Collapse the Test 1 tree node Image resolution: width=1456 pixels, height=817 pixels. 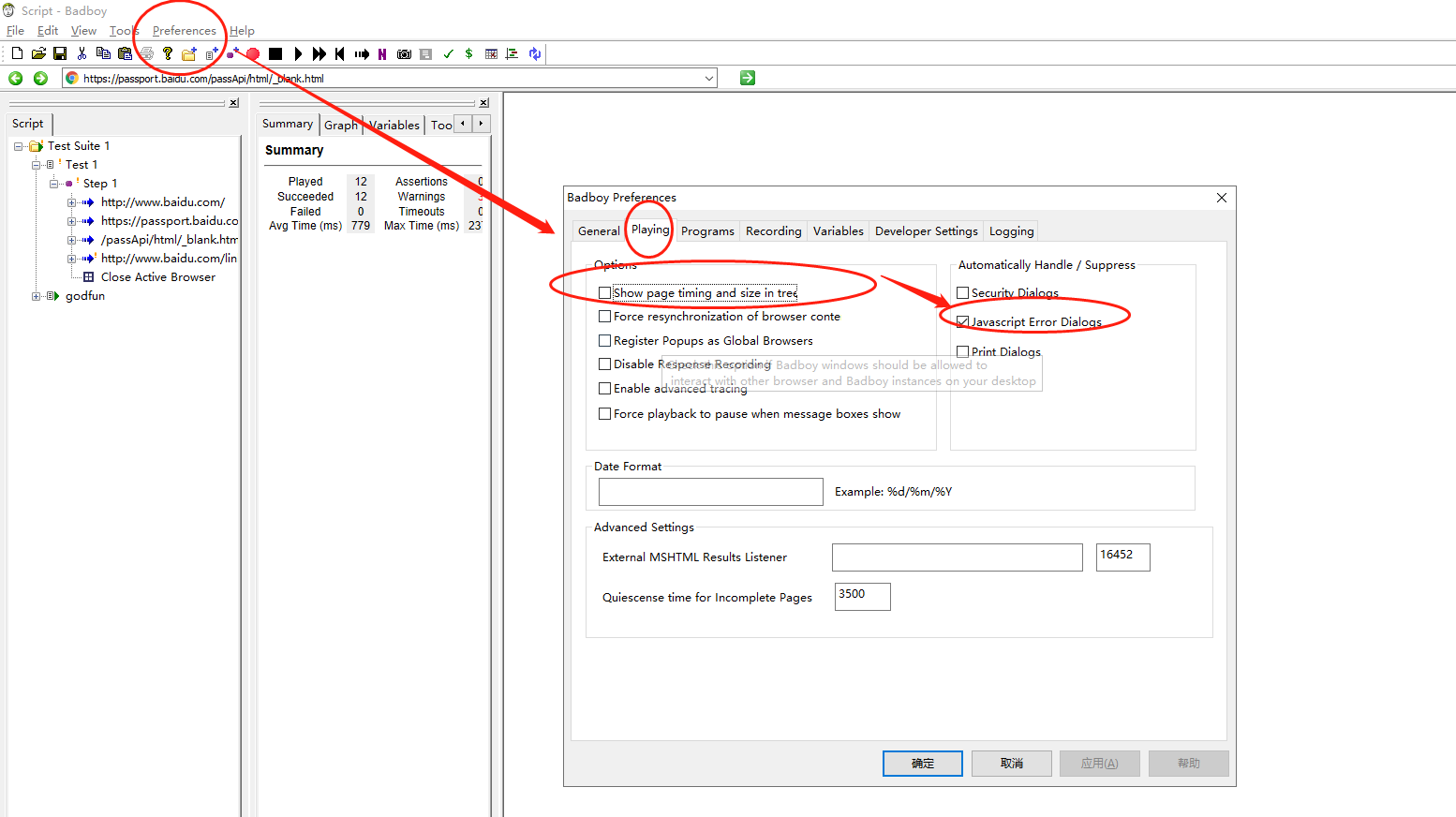click(x=37, y=165)
